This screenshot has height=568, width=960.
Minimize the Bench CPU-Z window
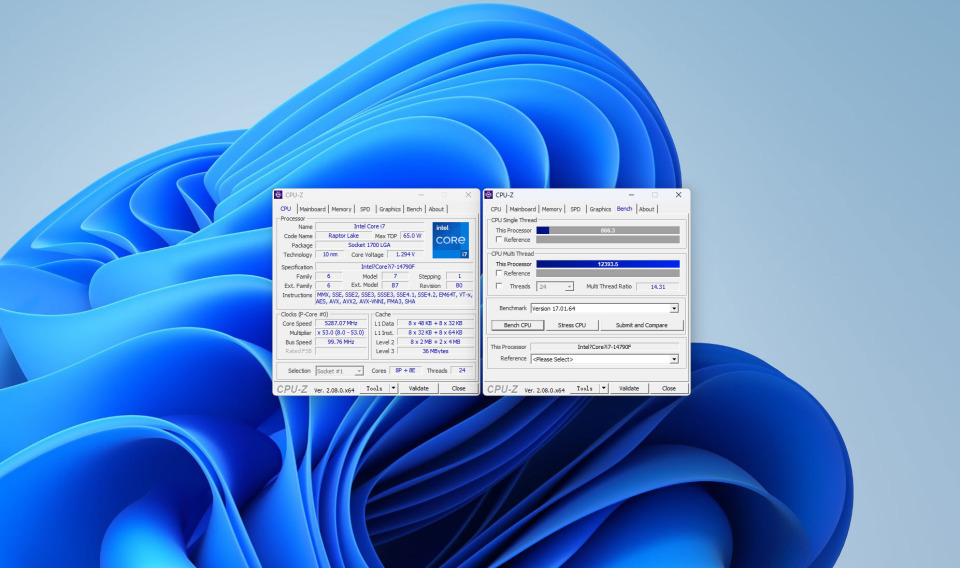(632, 195)
